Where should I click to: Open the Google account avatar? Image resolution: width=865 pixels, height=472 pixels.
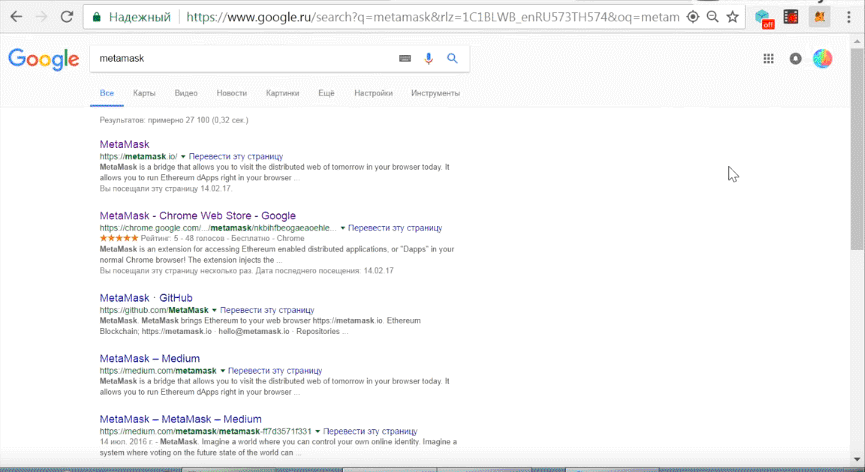point(823,58)
